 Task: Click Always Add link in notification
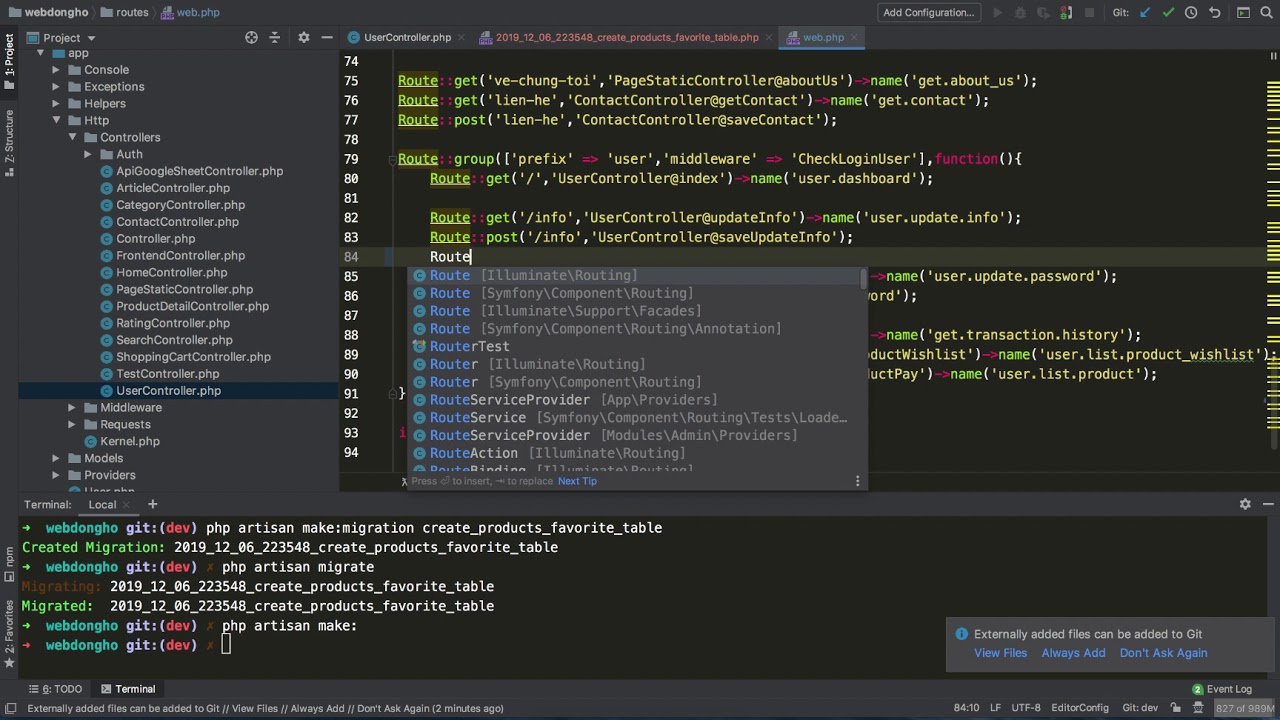tap(1073, 653)
